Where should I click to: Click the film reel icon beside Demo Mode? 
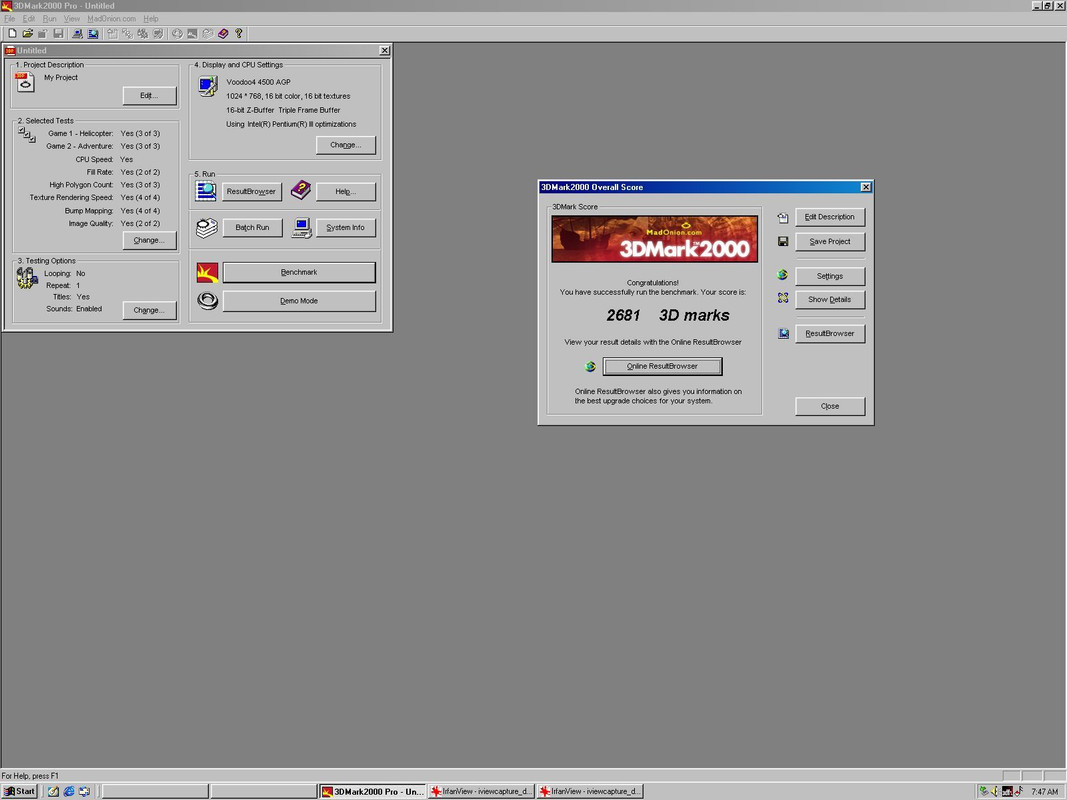[x=208, y=301]
